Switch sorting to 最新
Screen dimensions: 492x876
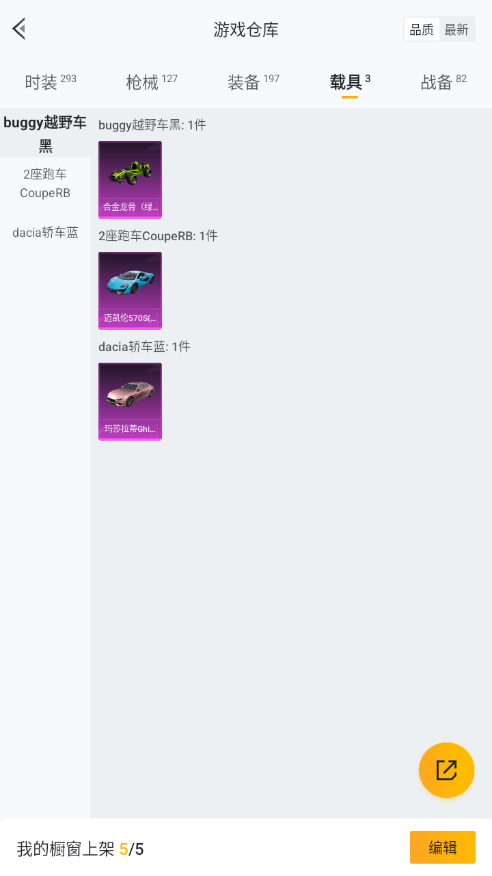[x=456, y=30]
